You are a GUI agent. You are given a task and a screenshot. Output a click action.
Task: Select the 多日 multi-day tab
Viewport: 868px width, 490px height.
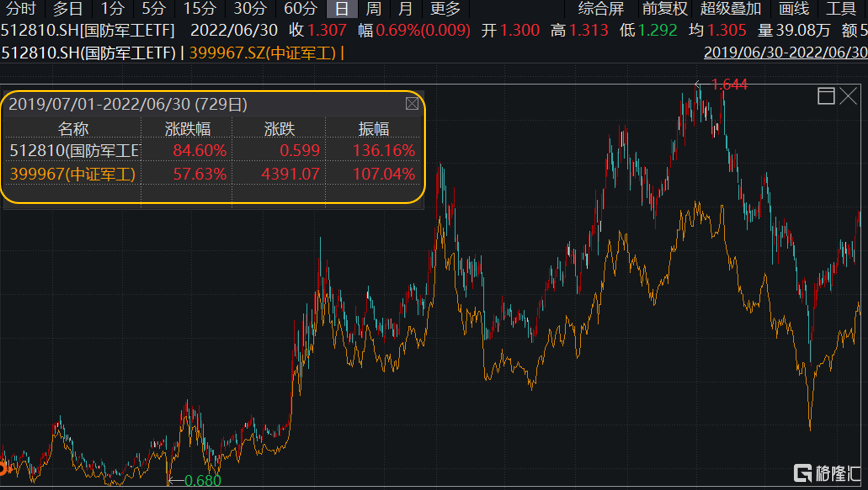[x=68, y=8]
